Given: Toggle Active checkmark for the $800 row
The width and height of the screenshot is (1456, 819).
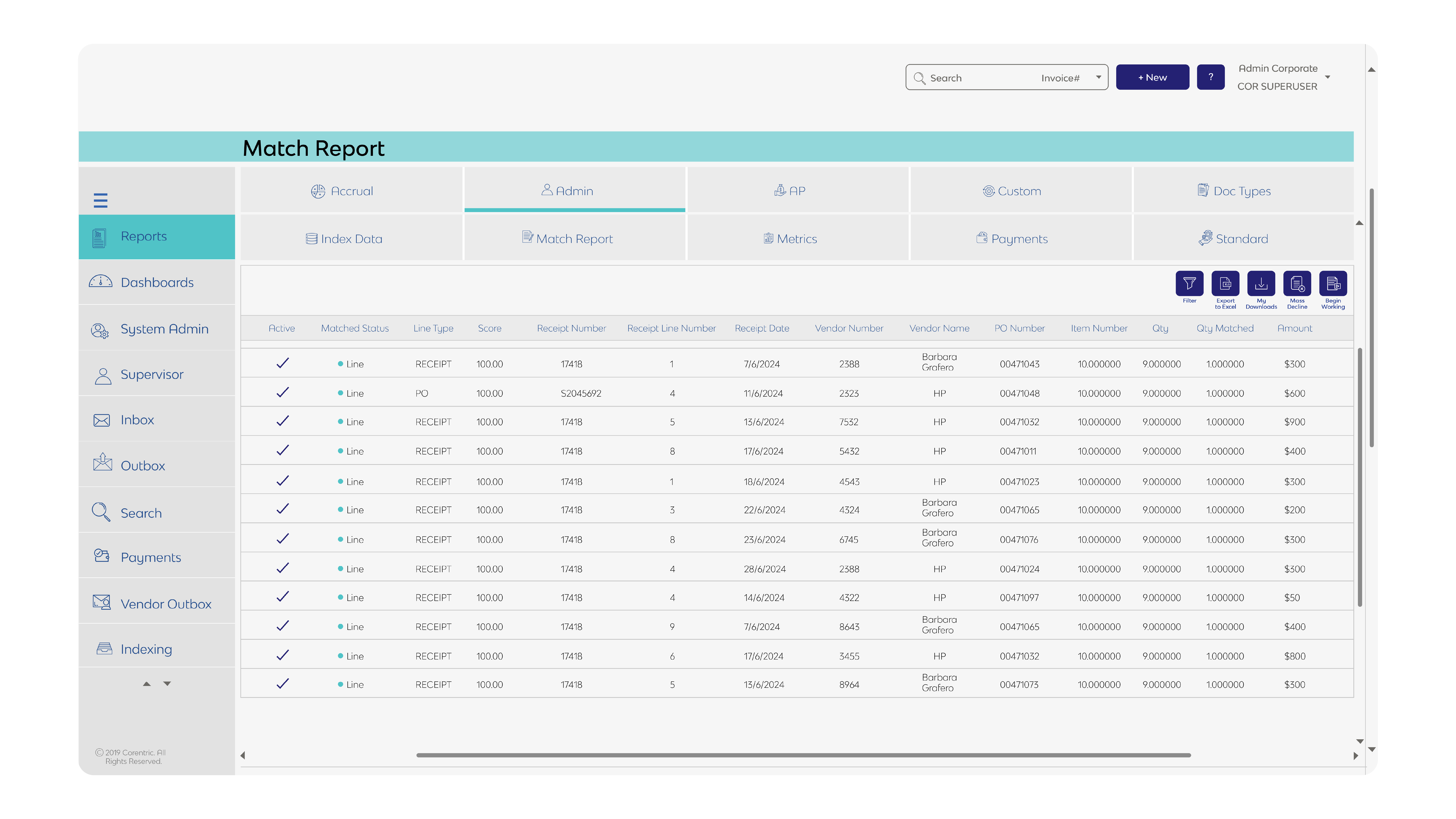Looking at the screenshot, I should coord(283,655).
